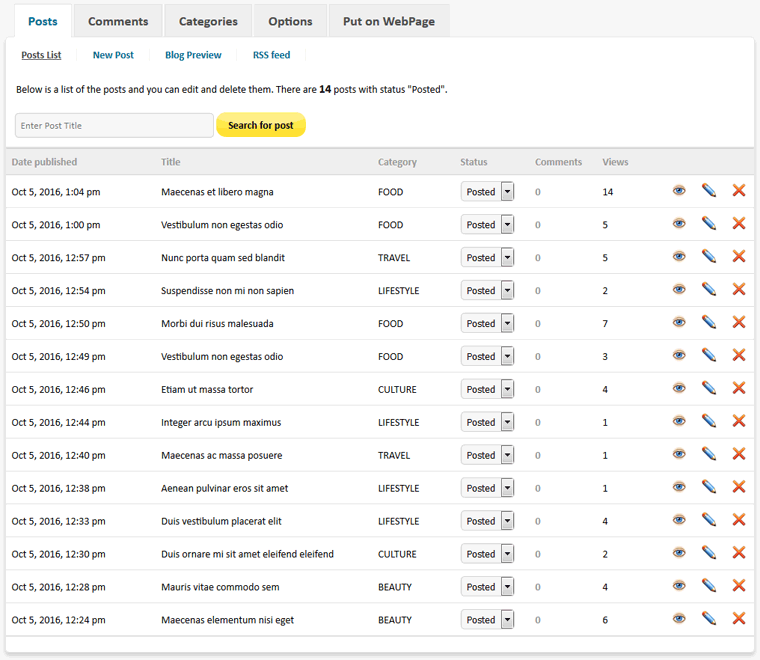Select the 'Duis ornare mi sit amet eleifend eleifend' title
The image size is (760, 660).
click(x=247, y=554)
